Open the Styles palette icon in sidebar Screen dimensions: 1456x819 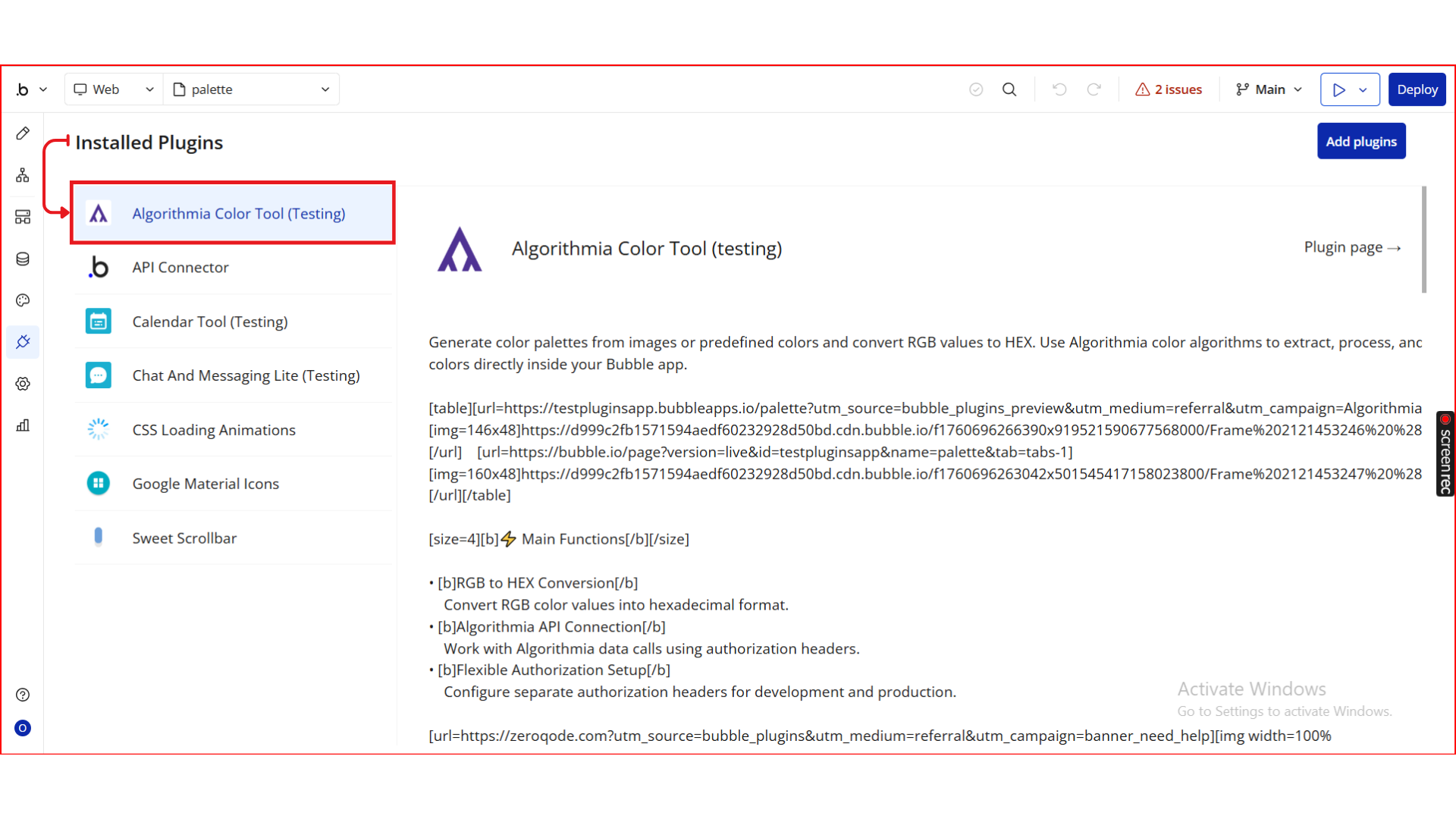[x=23, y=300]
